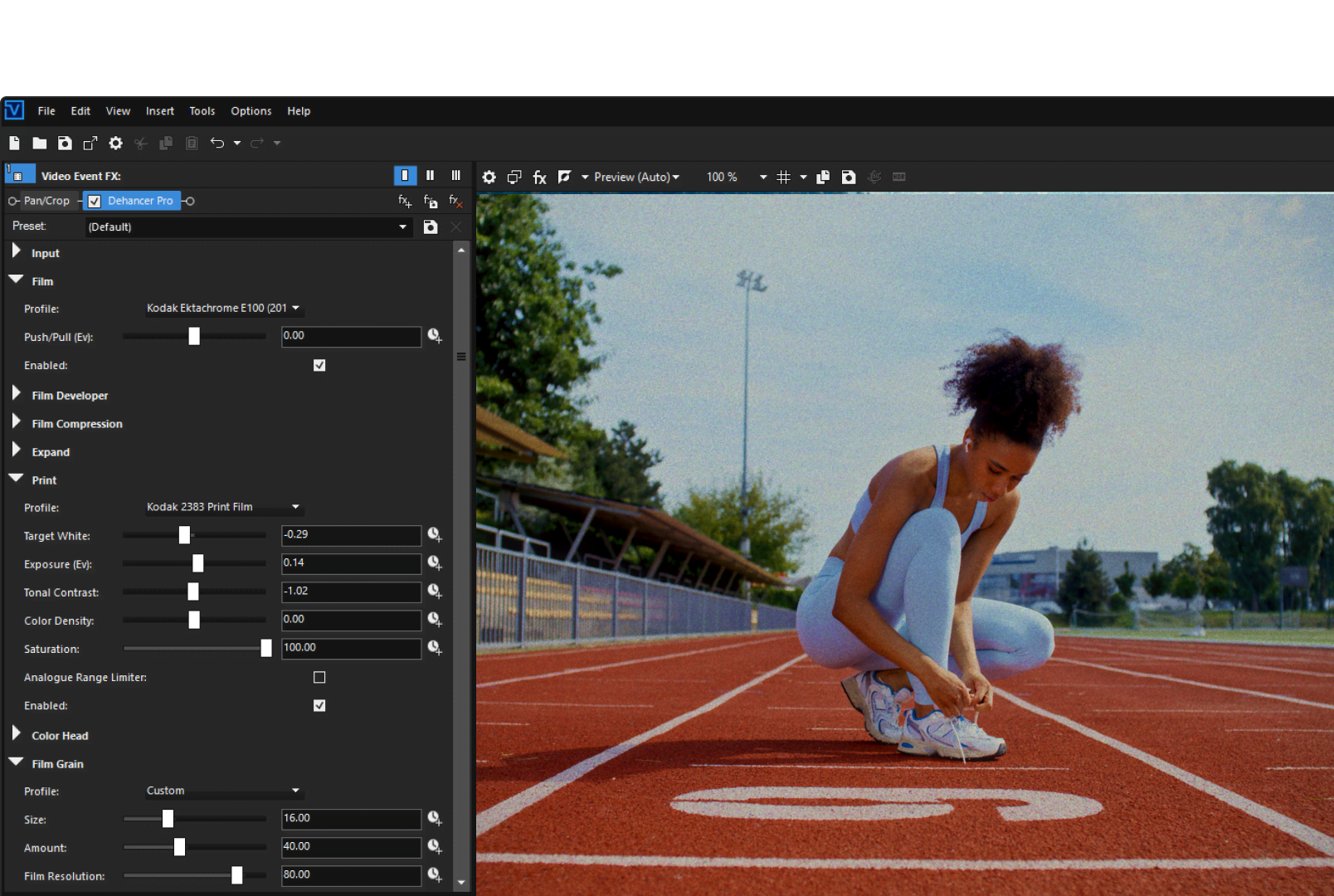Image resolution: width=1334 pixels, height=896 pixels.
Task: Collapse the Print section
Action: tap(16, 479)
